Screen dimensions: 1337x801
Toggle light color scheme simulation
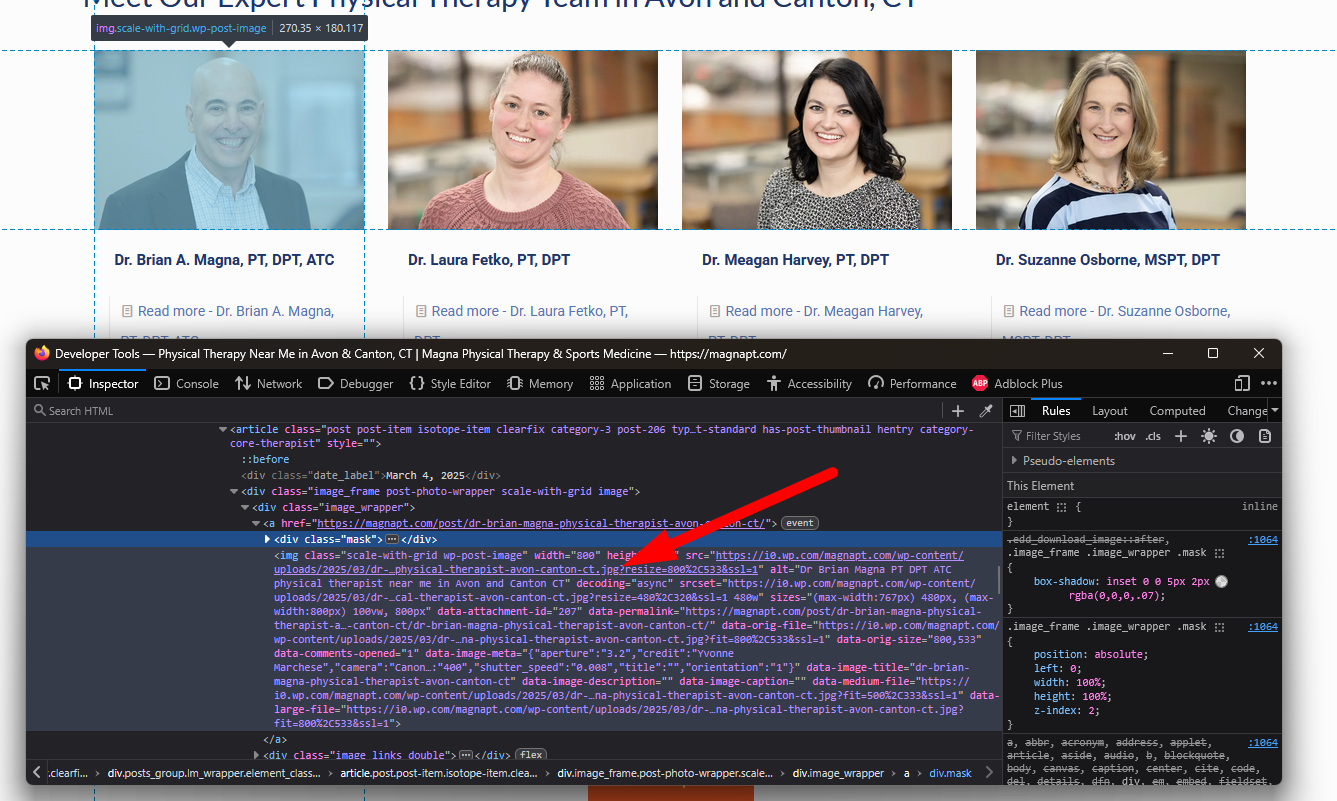1209,436
